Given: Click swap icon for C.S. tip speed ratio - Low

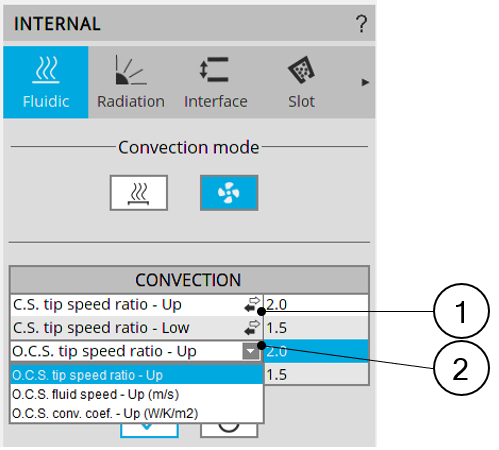Looking at the screenshot, I should click(252, 328).
